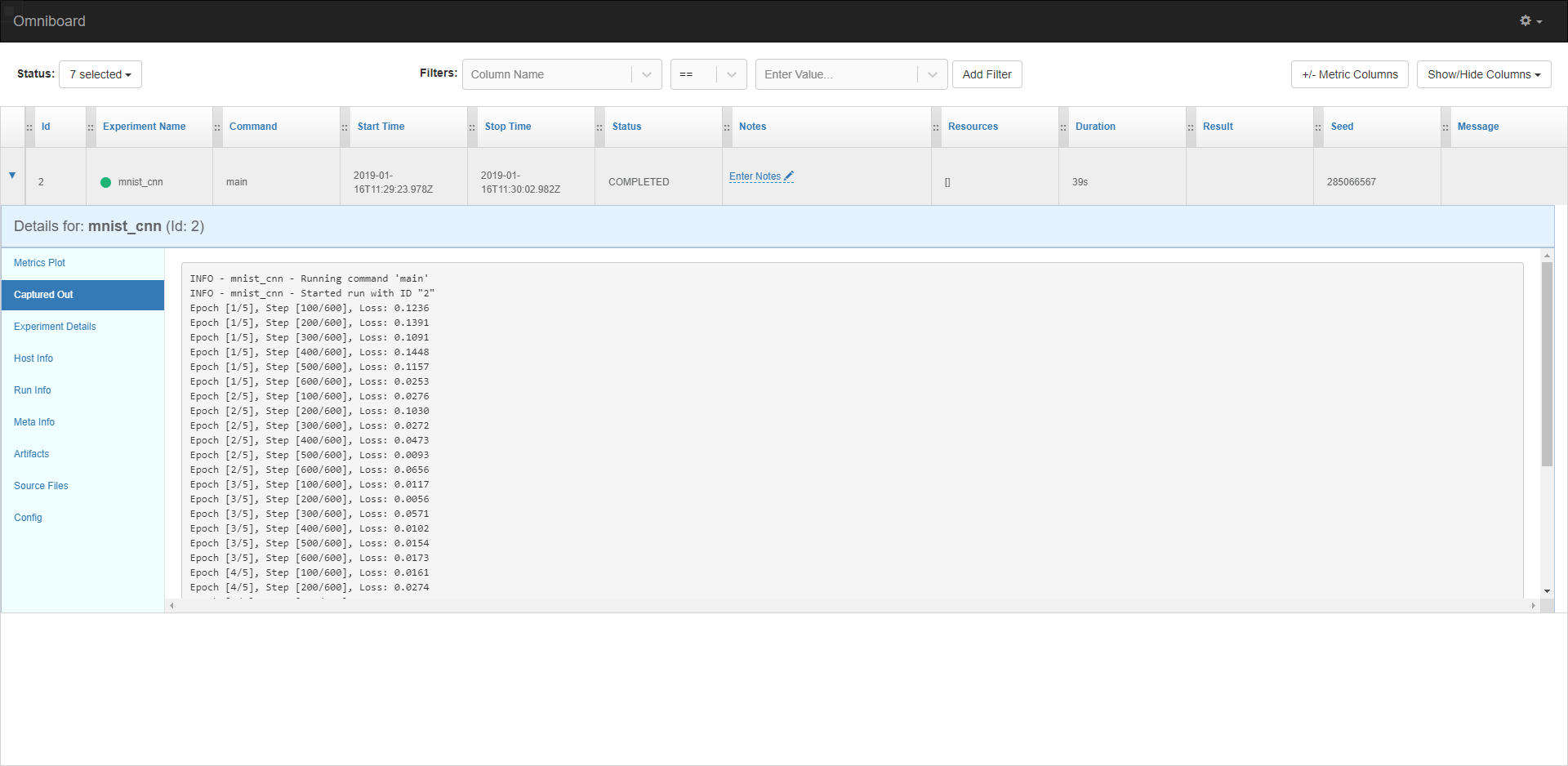1568x766 pixels.
Task: Click the scroll-left arrow of output panel
Action: coord(171,606)
